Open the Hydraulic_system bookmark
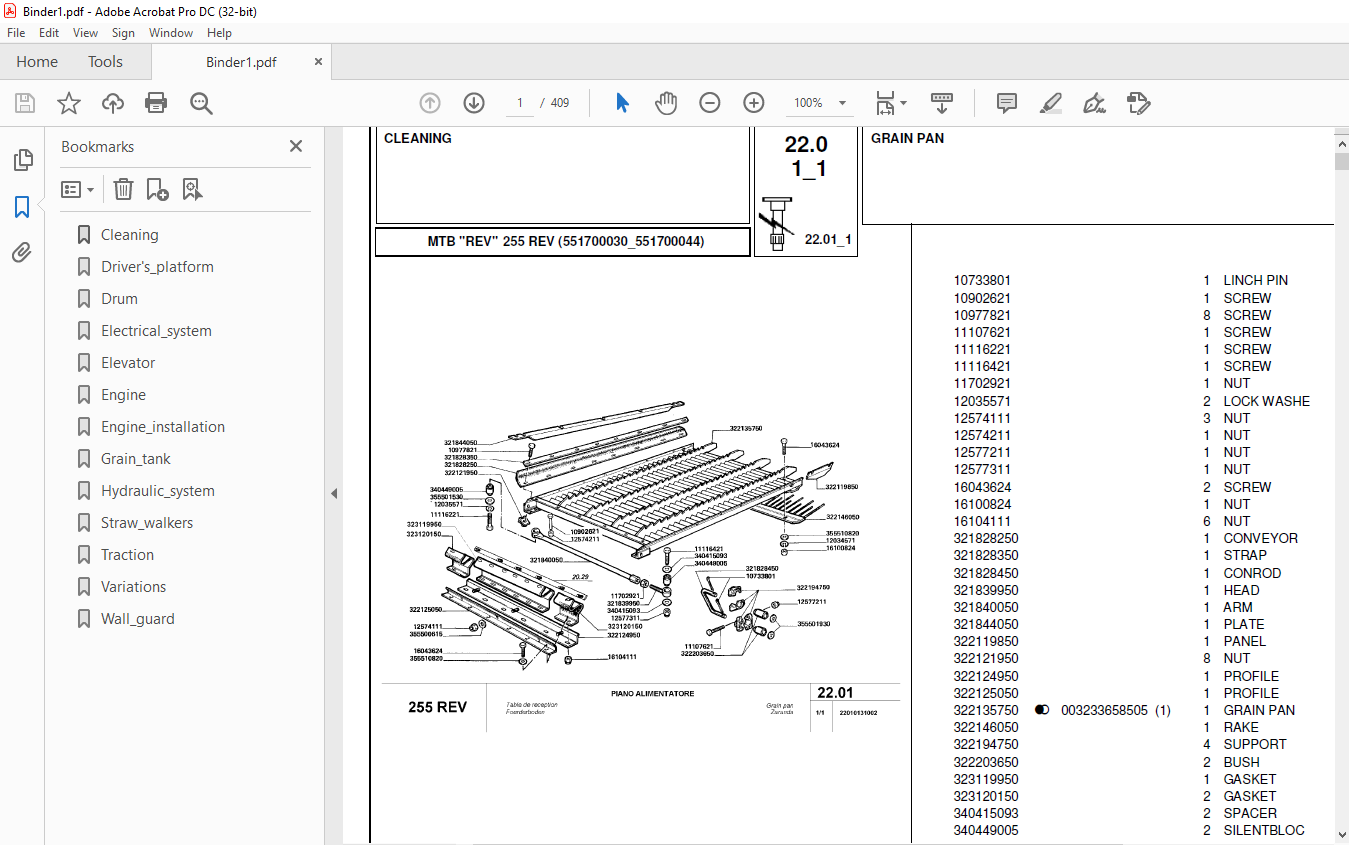Viewport: 1349px width, 845px height. [x=158, y=491]
